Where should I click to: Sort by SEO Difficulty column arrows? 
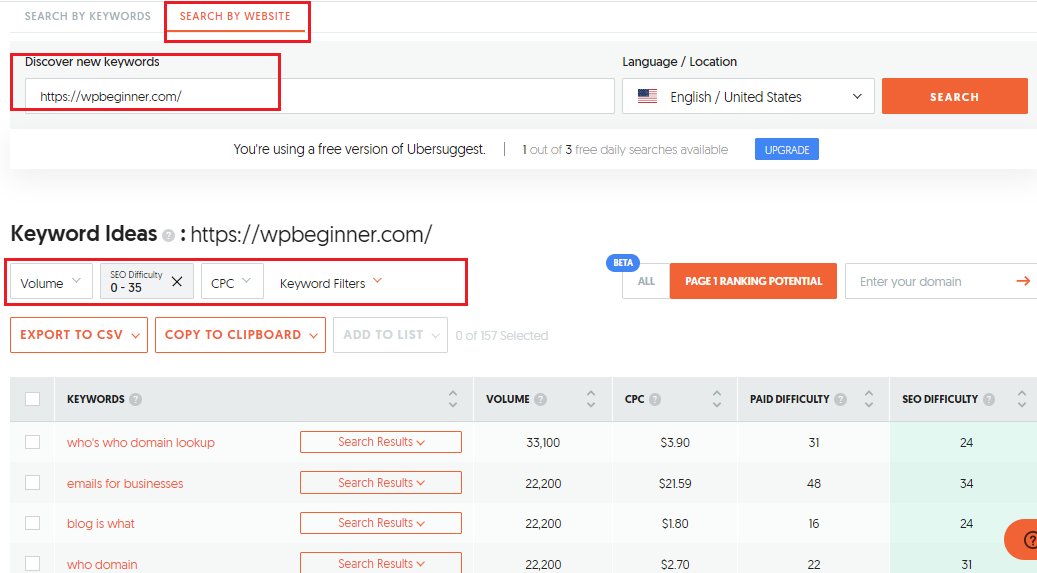point(1022,398)
